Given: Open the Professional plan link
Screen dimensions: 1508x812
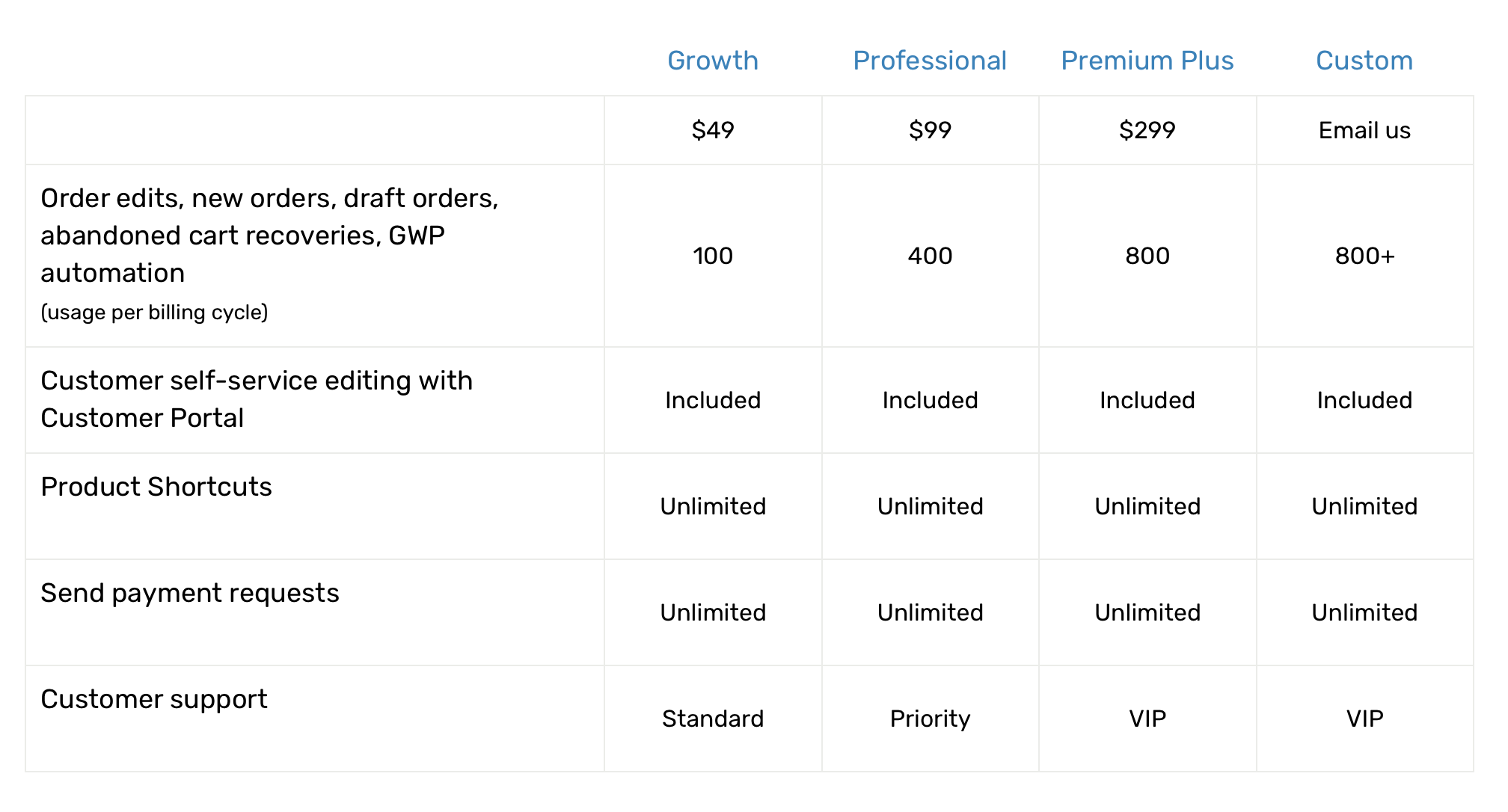Looking at the screenshot, I should [x=929, y=61].
